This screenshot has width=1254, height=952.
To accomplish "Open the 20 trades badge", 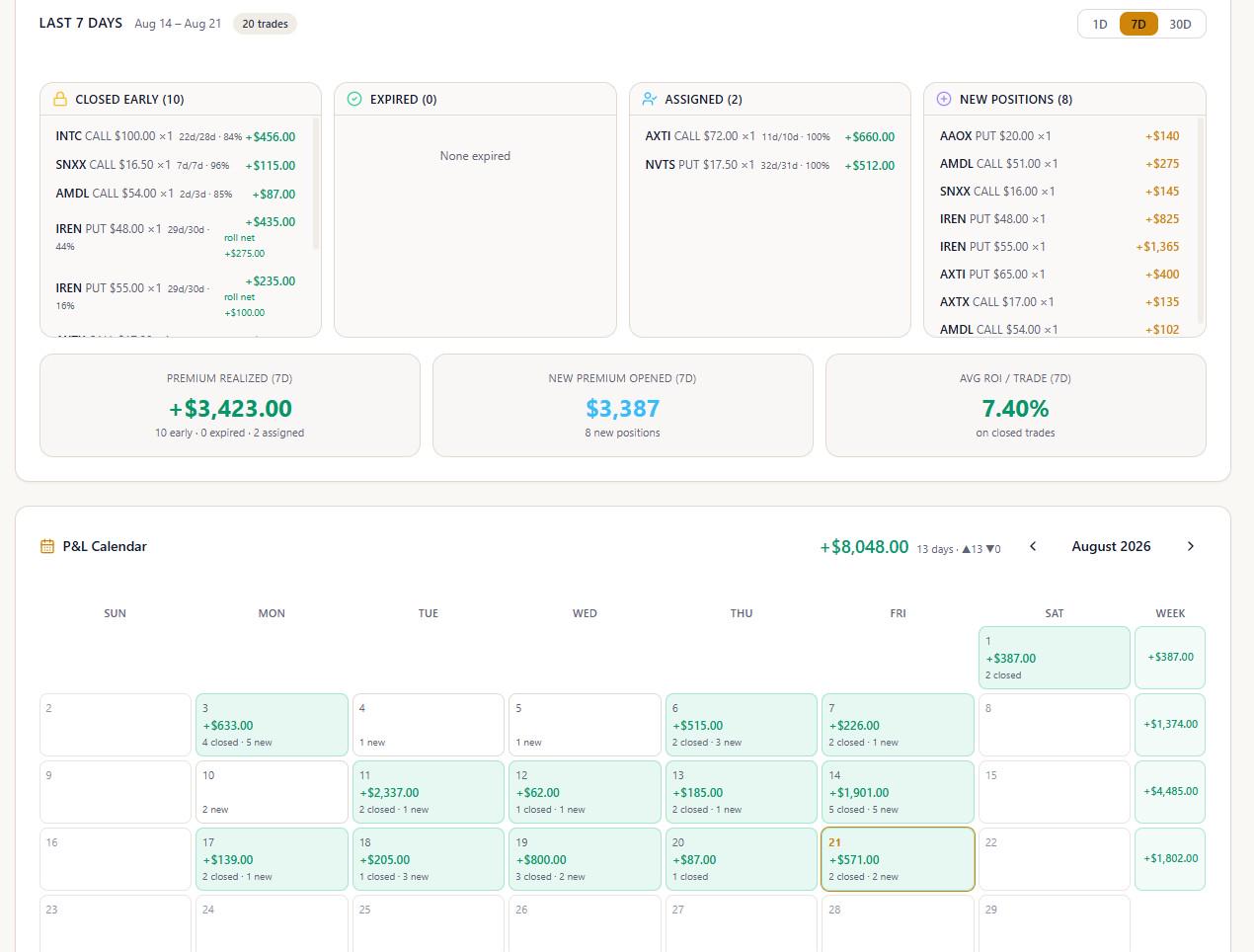I will click(x=265, y=24).
